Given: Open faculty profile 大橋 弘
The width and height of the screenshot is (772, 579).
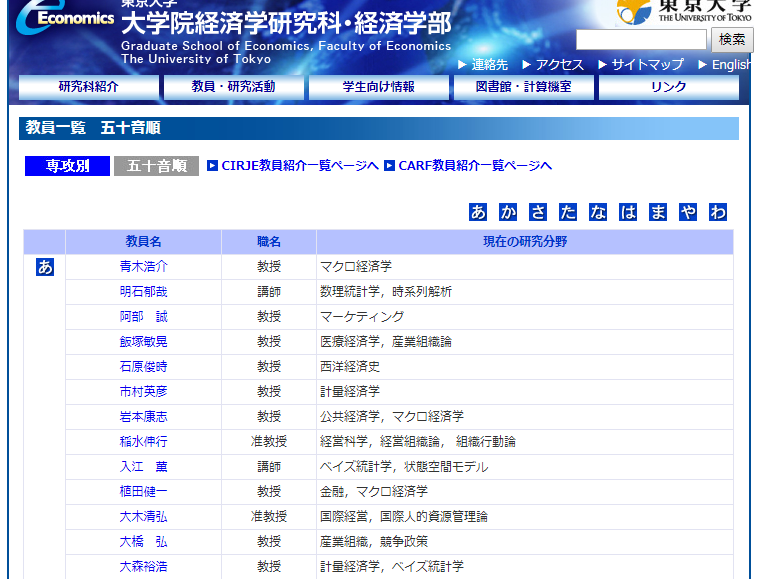Looking at the screenshot, I should click(x=144, y=542).
